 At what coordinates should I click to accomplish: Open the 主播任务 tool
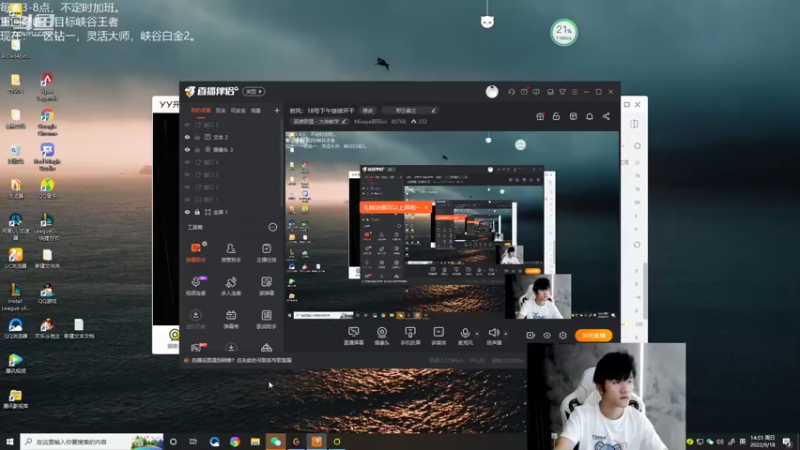point(266,252)
